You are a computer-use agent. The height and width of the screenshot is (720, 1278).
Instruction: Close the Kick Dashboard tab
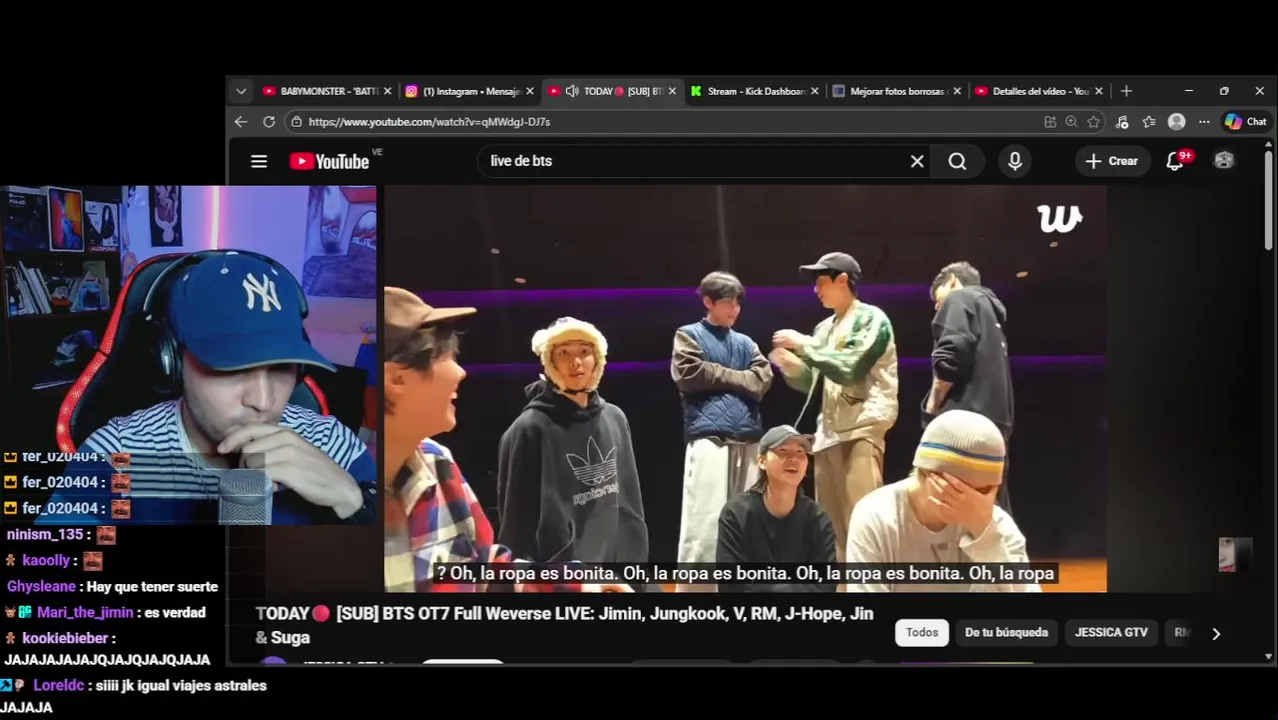coord(815,91)
